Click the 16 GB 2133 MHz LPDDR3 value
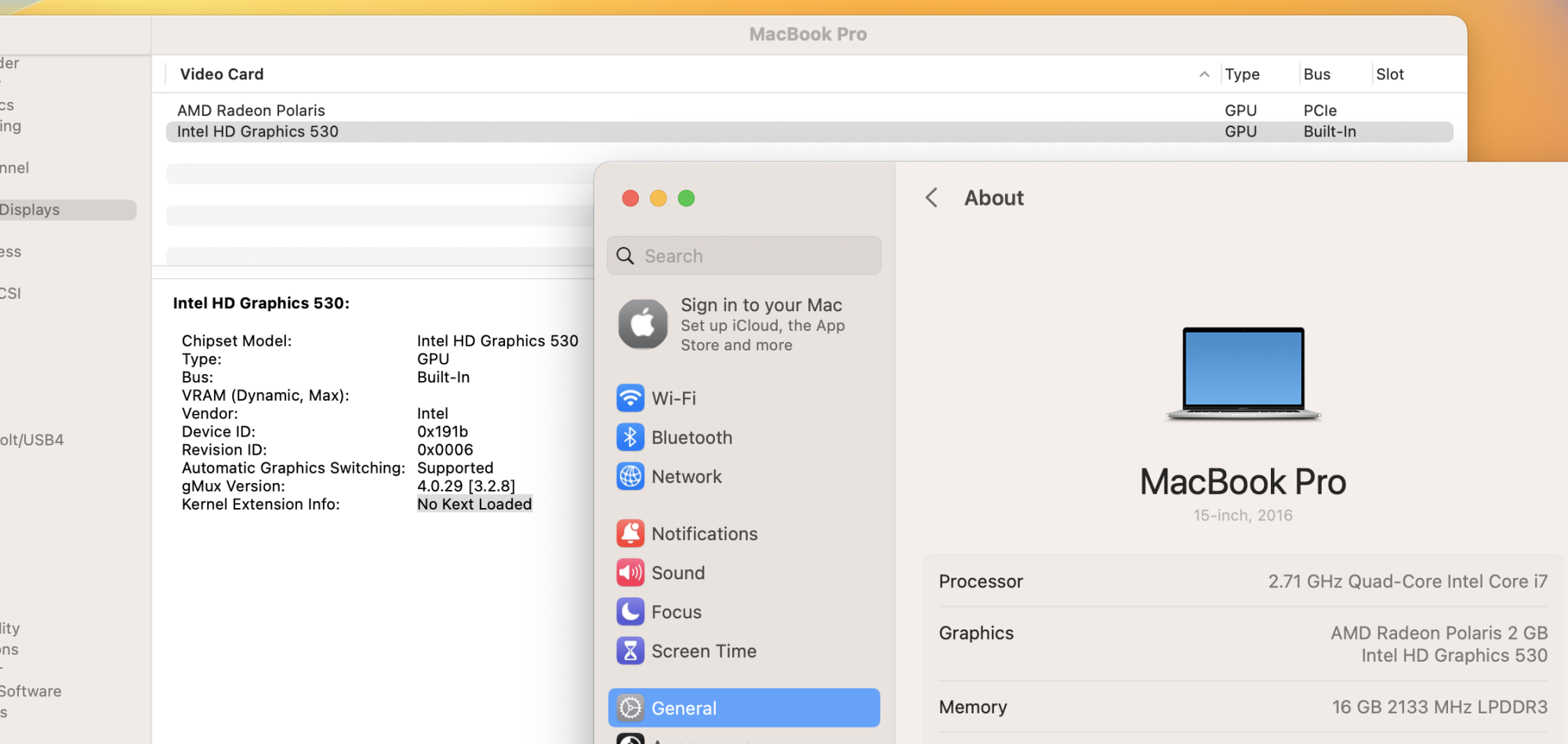The height and width of the screenshot is (744, 1568). coord(1440,707)
